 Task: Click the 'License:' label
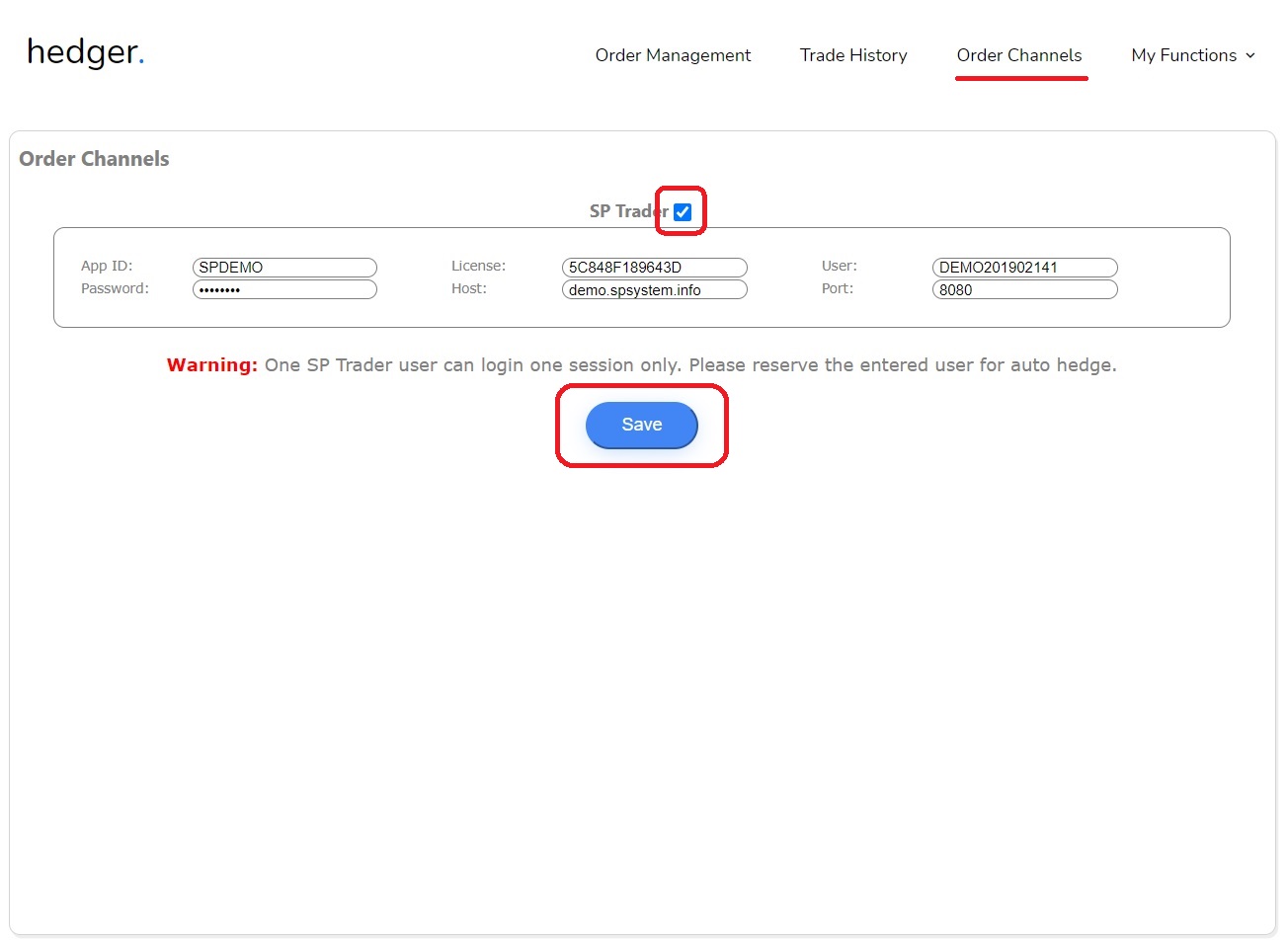(x=478, y=266)
